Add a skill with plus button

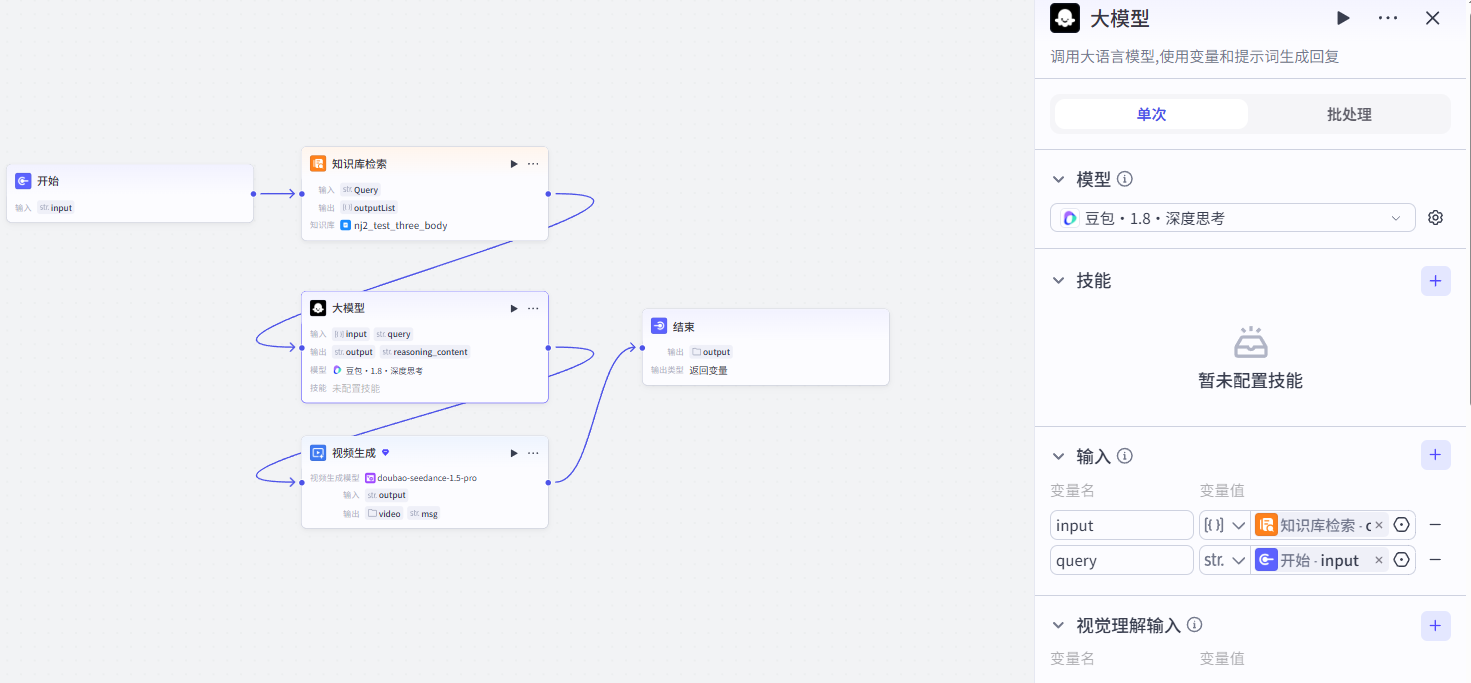tap(1435, 281)
